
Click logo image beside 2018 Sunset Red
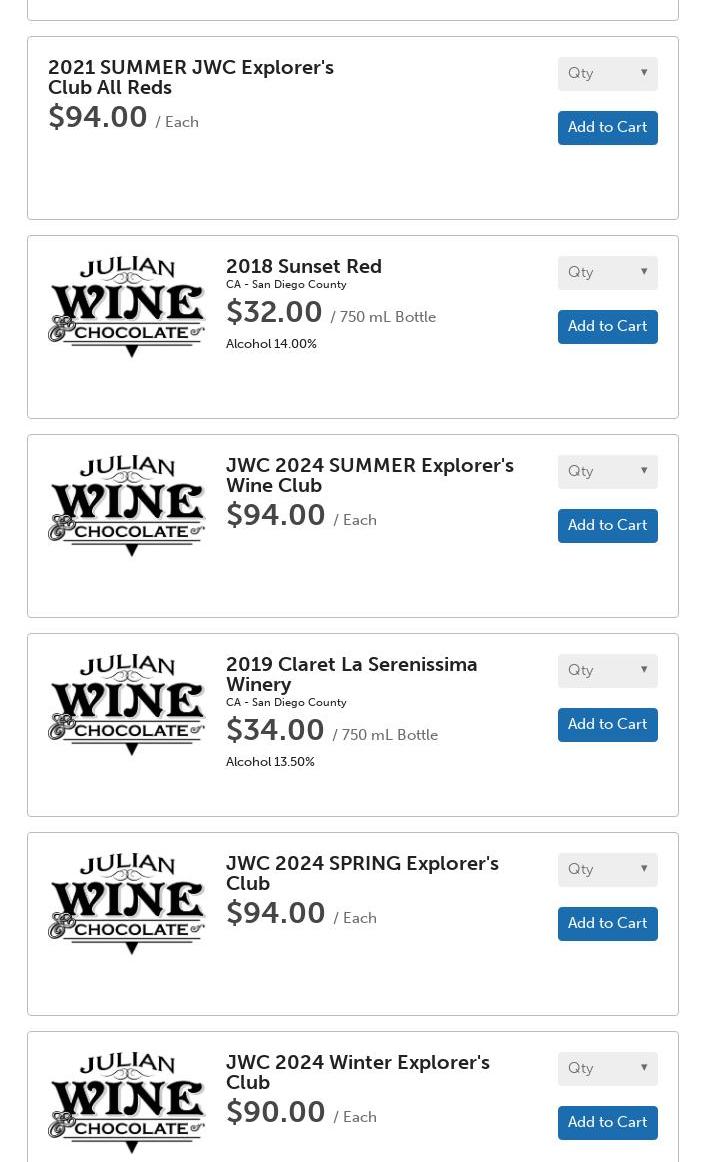127,307
